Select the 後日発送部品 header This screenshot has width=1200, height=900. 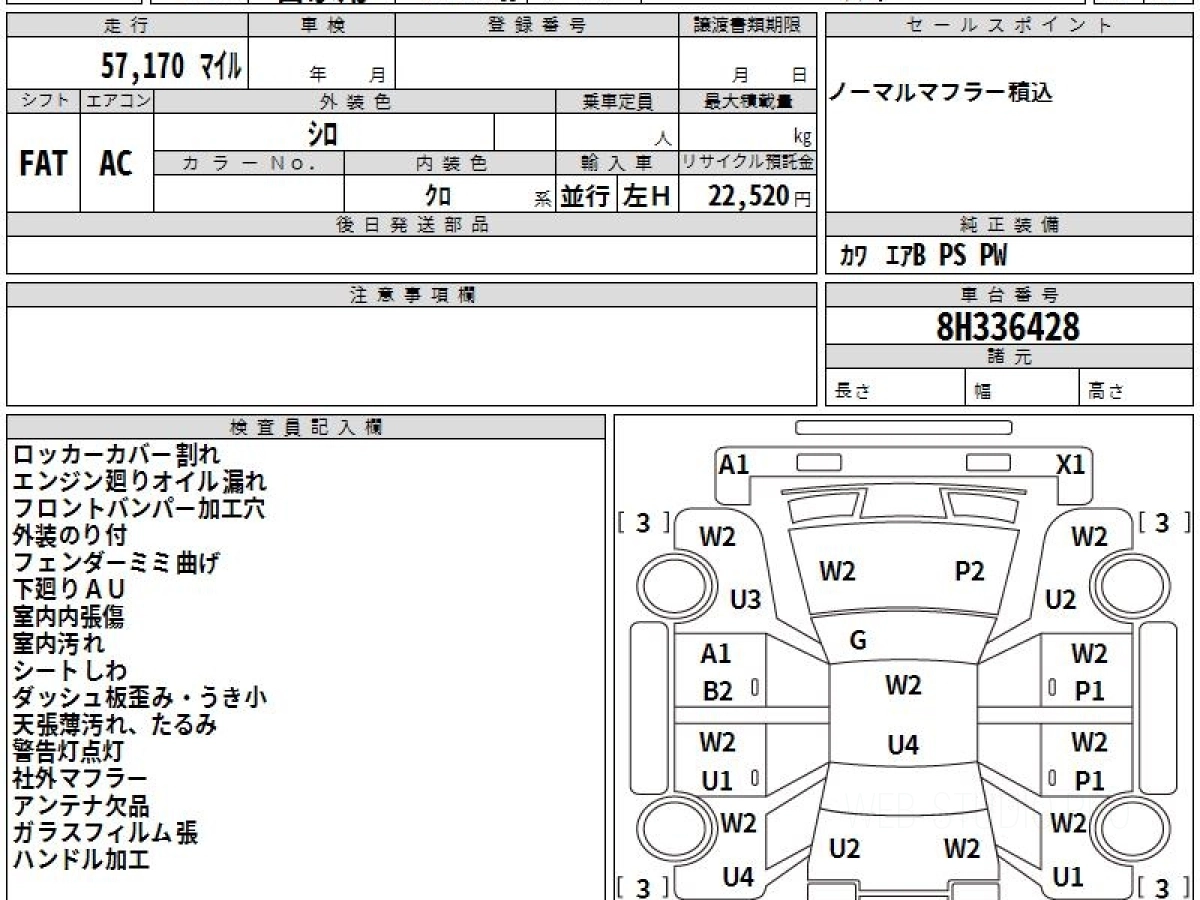click(411, 225)
